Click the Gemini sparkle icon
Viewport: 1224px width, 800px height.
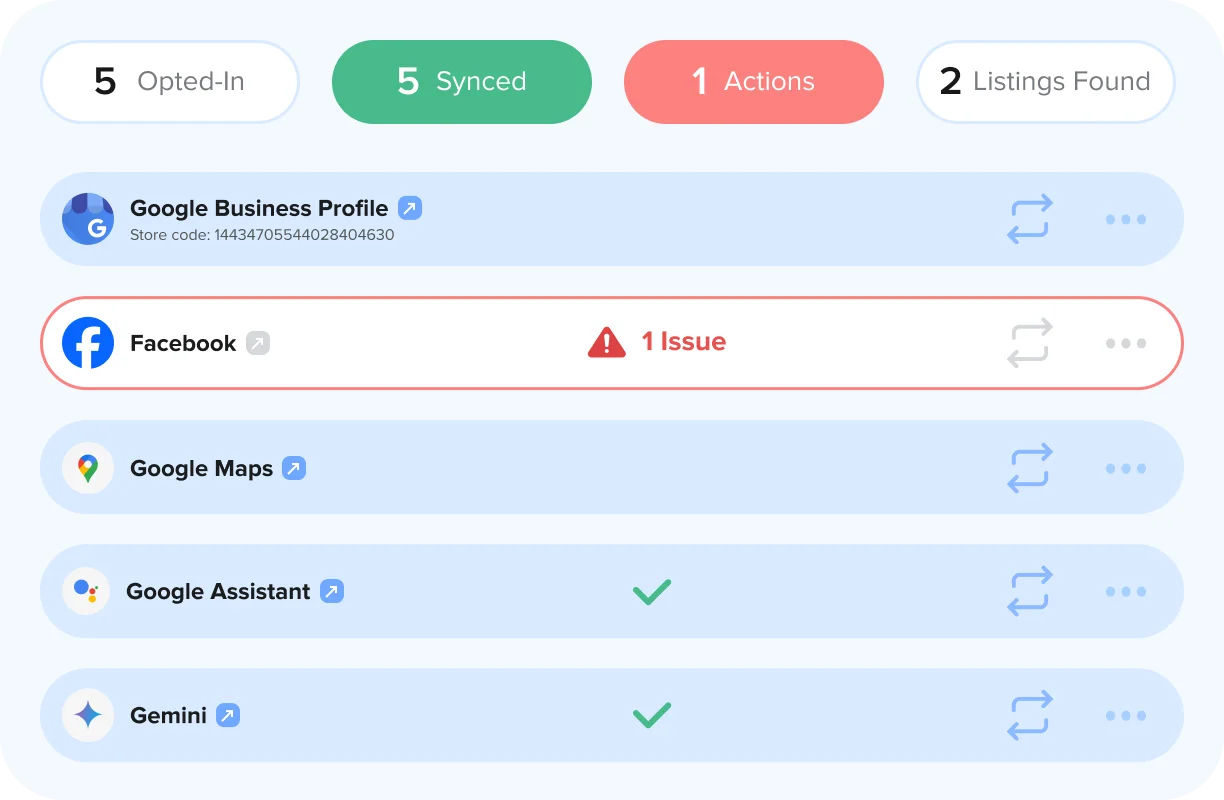pyautogui.click(x=88, y=715)
